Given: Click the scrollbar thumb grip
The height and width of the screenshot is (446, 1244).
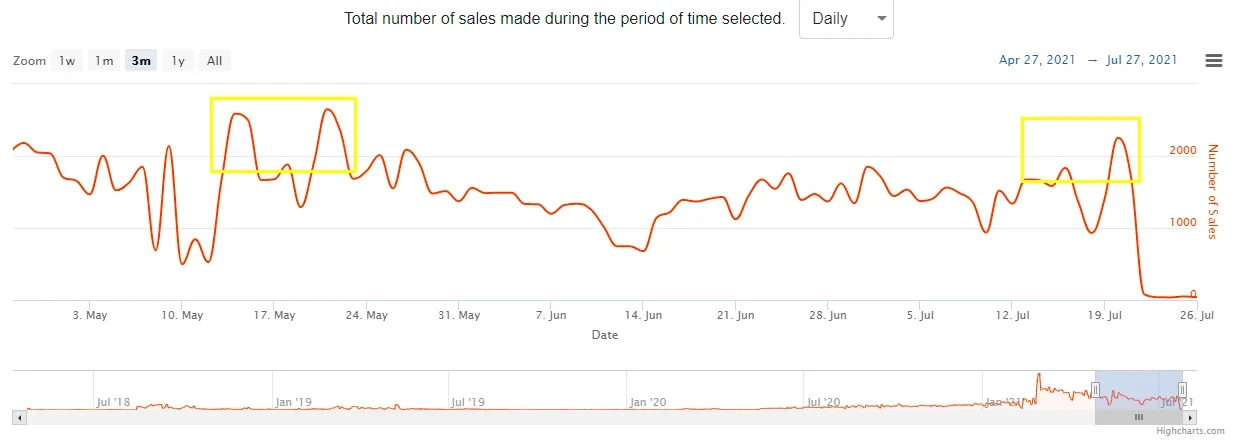Looking at the screenshot, I should (x=1138, y=416).
